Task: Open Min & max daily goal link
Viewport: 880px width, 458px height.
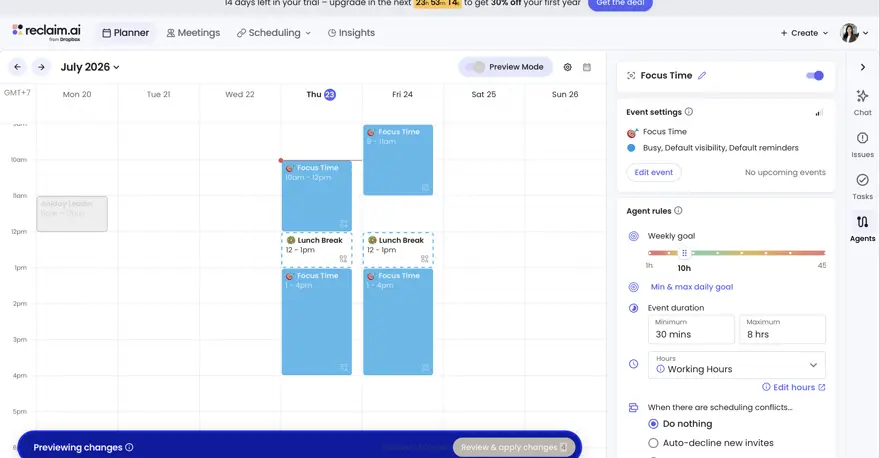Action: (x=691, y=287)
